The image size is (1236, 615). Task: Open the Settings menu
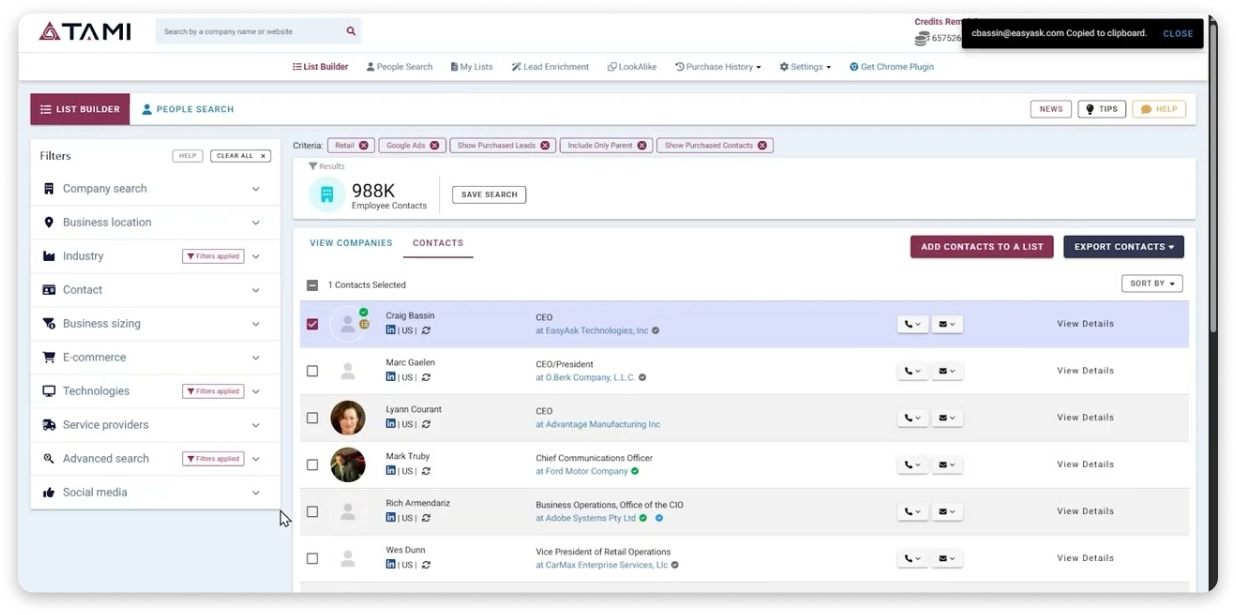point(805,67)
